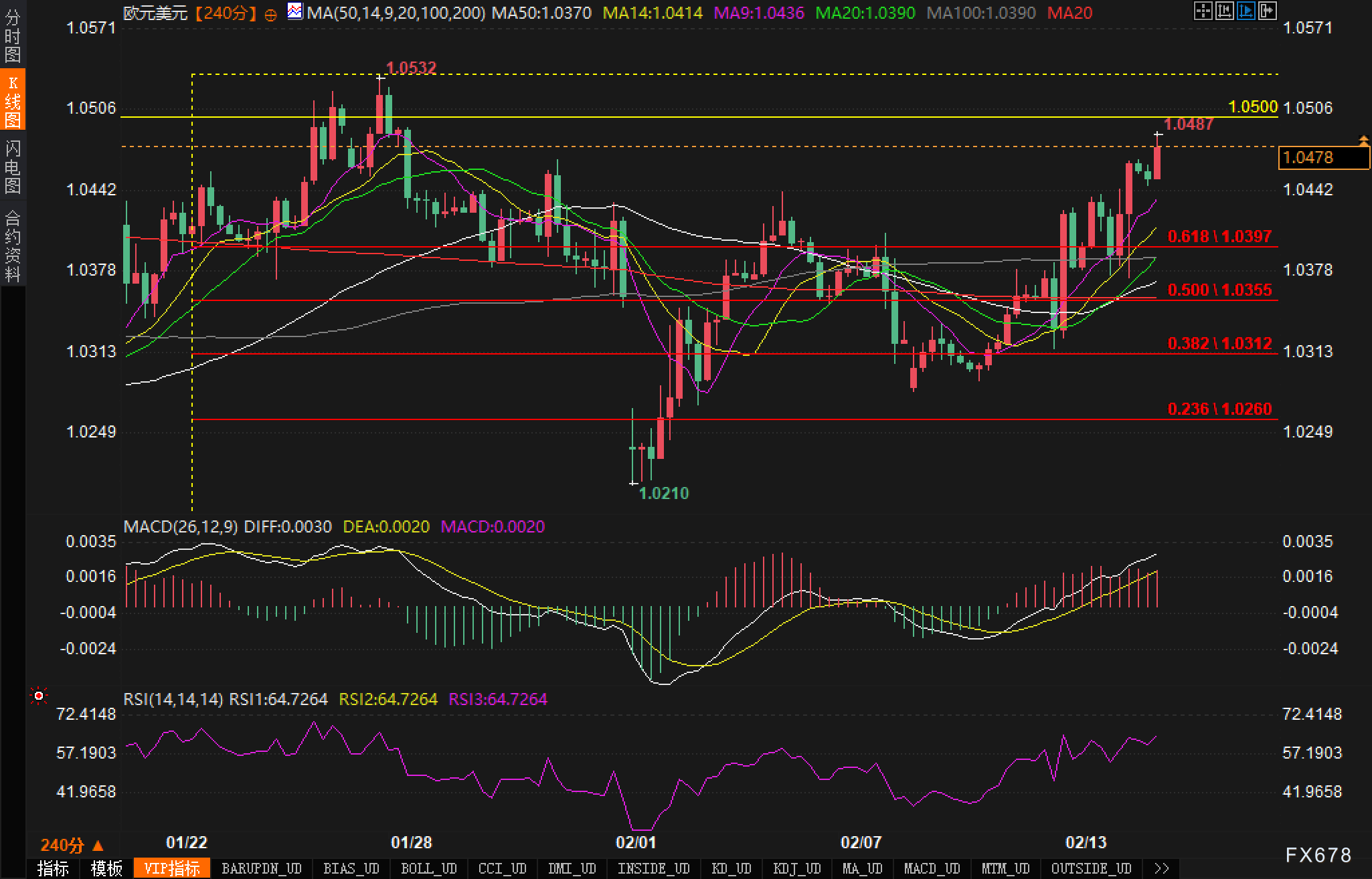This screenshot has height=879, width=1372.
Task: Click the axis-with-bar chart-mode icon
Action: [1224, 11]
